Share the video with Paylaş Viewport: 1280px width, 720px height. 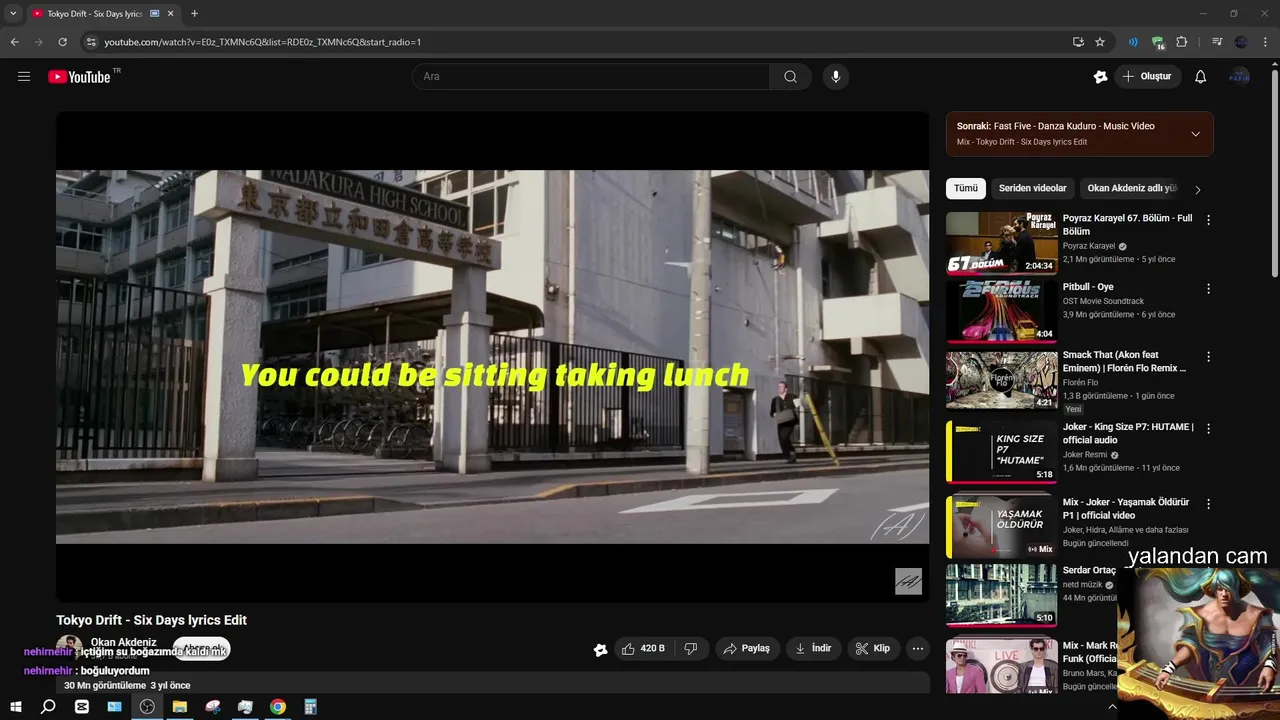coord(747,649)
